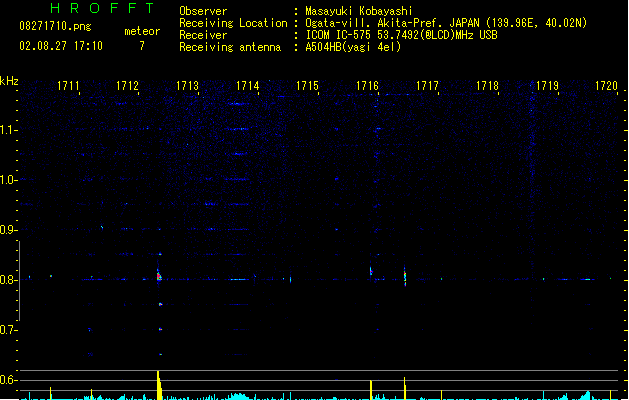Click the 1717 time axis marker
629x400 pixels.
(x=427, y=86)
